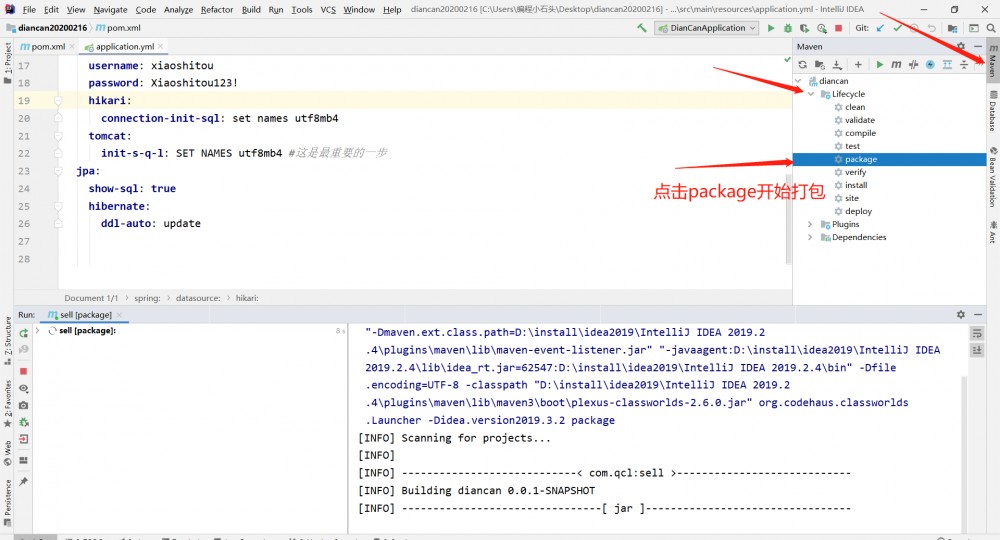The height and width of the screenshot is (540, 1000).
Task: Select the package lifecycle phase
Action: (x=860, y=159)
